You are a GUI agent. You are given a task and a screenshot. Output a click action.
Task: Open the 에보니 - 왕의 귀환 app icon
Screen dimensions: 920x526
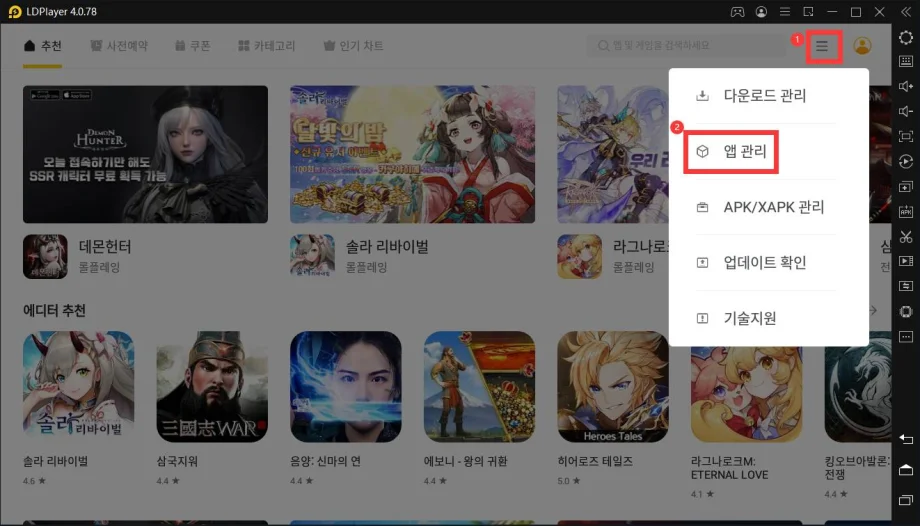479,387
